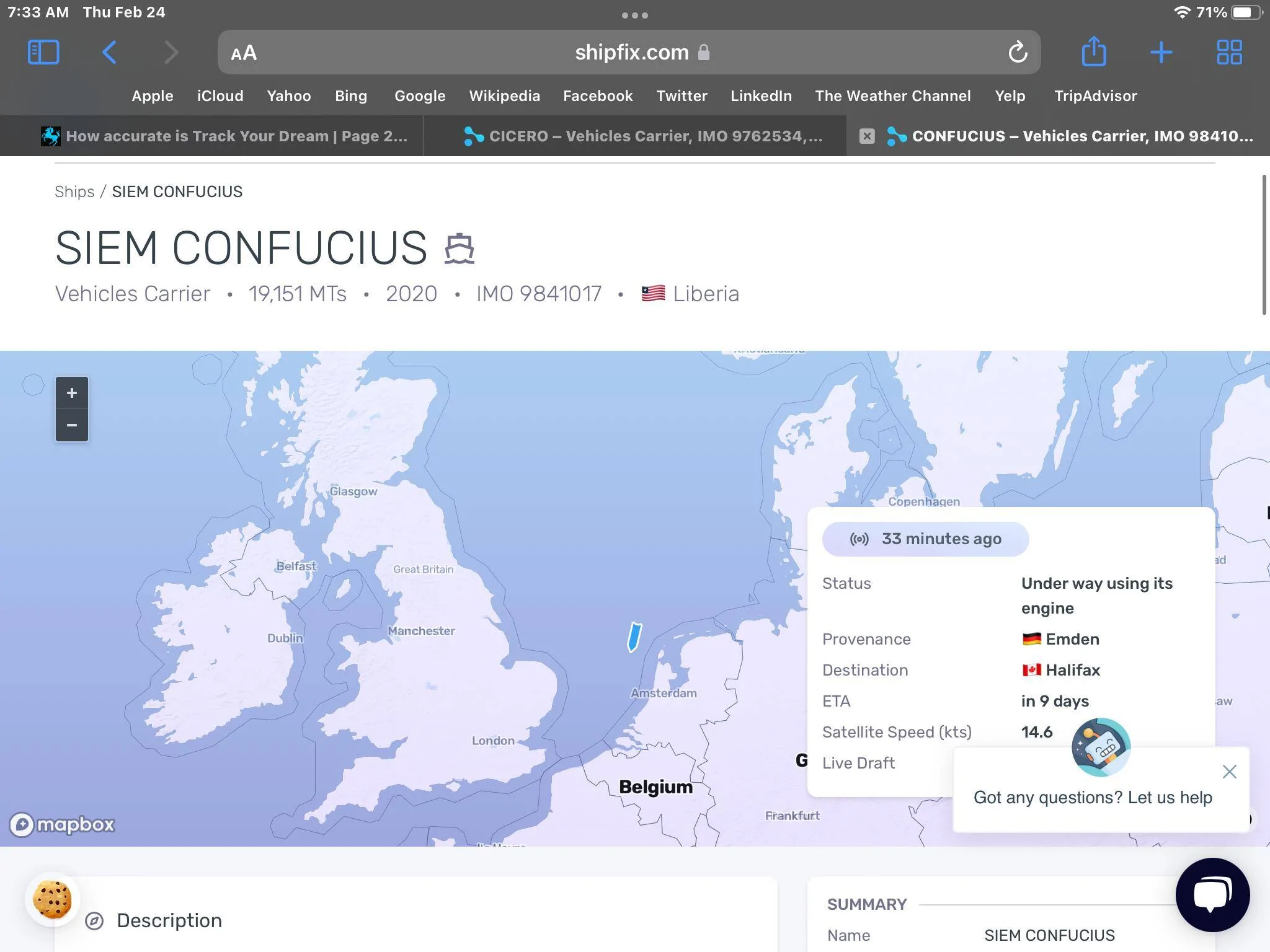Open the Yelp bookmark
The image size is (1270, 952).
click(1010, 96)
